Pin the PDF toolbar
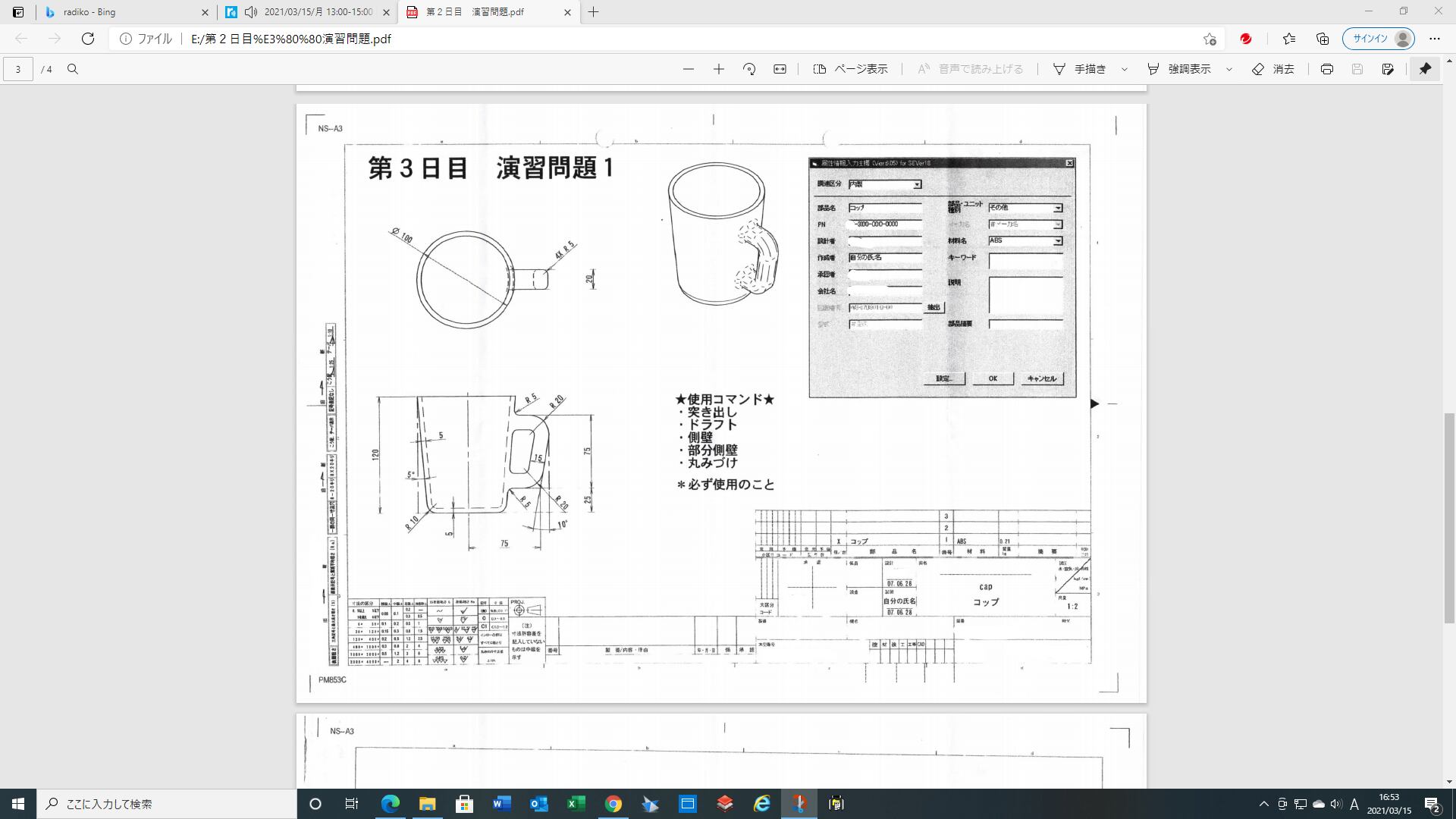Screen dimensions: 1456x819 (1425, 69)
